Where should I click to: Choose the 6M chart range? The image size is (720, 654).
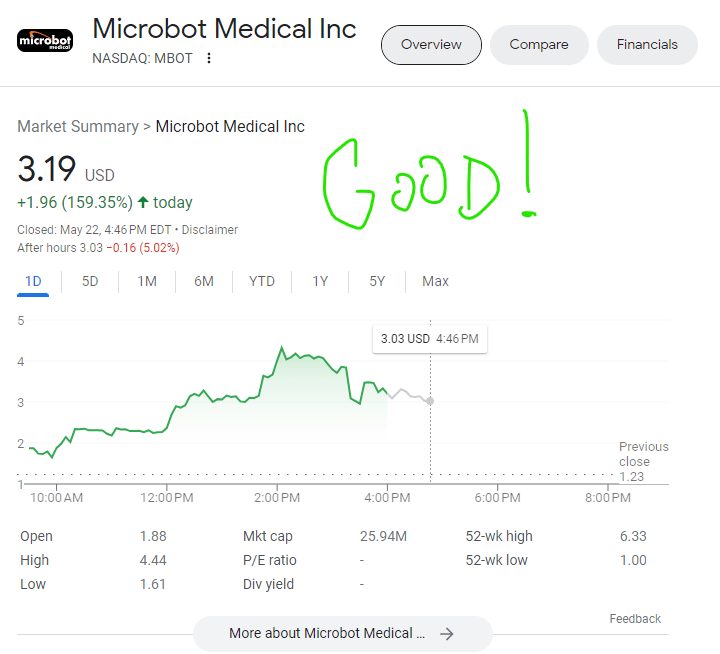click(204, 281)
